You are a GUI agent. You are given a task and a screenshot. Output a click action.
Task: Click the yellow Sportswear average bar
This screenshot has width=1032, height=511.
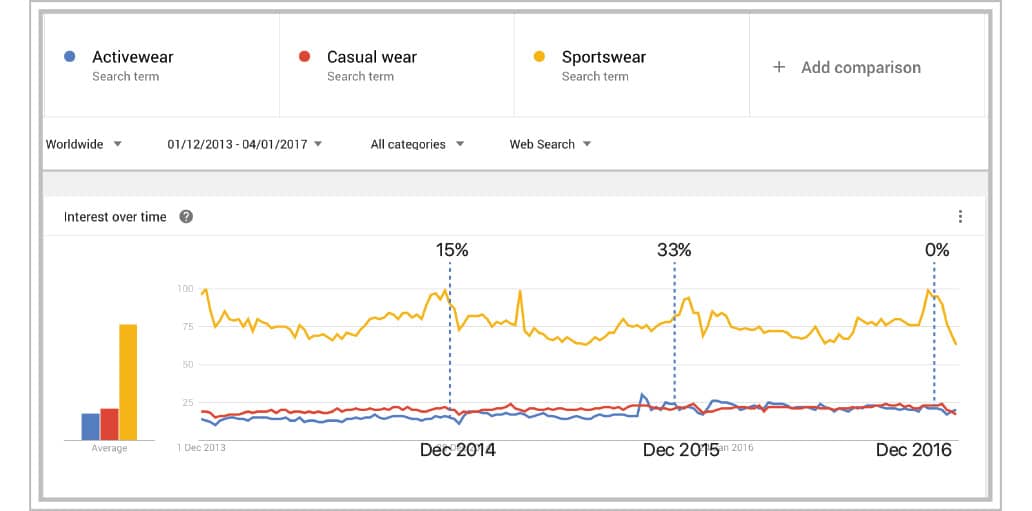click(x=128, y=382)
